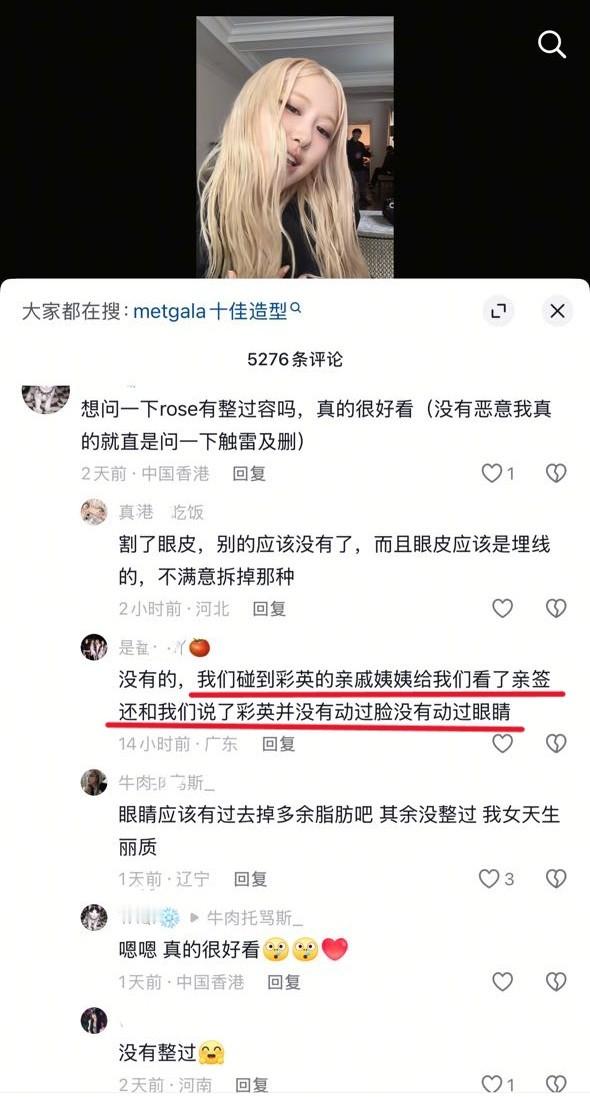Dislike the underlined comment from 广东
Screen dimensions: 590x1097
(556, 743)
